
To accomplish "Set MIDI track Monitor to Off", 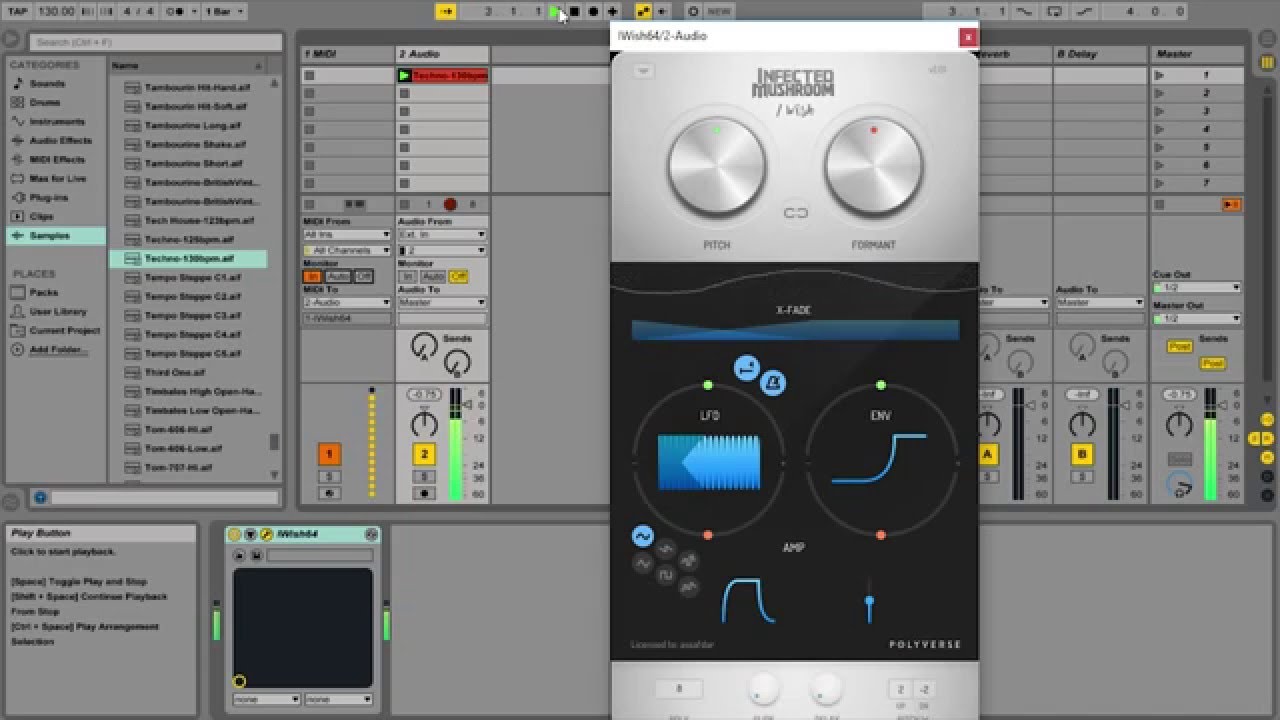I will pyautogui.click(x=363, y=277).
